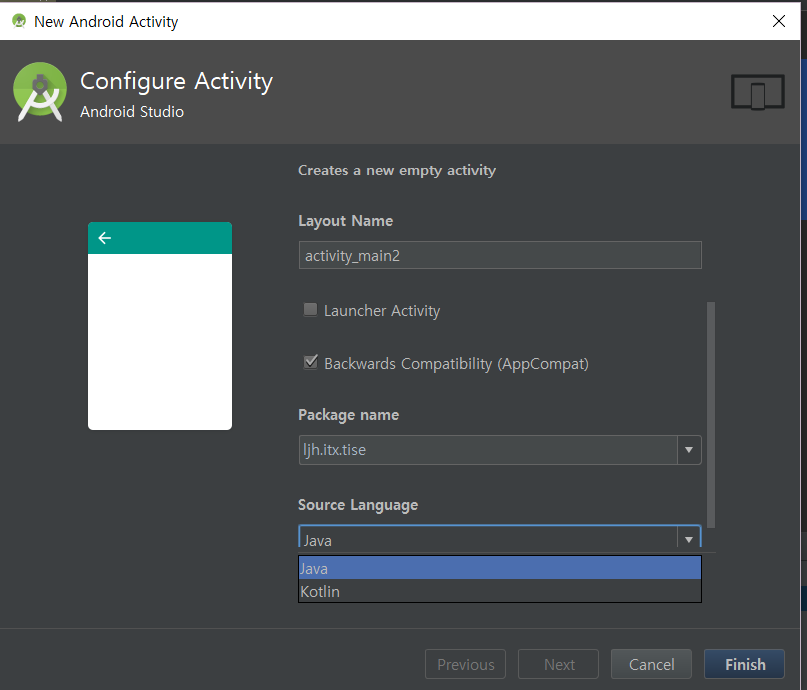
Task: Click the 'Source Language' label
Action: click(358, 505)
